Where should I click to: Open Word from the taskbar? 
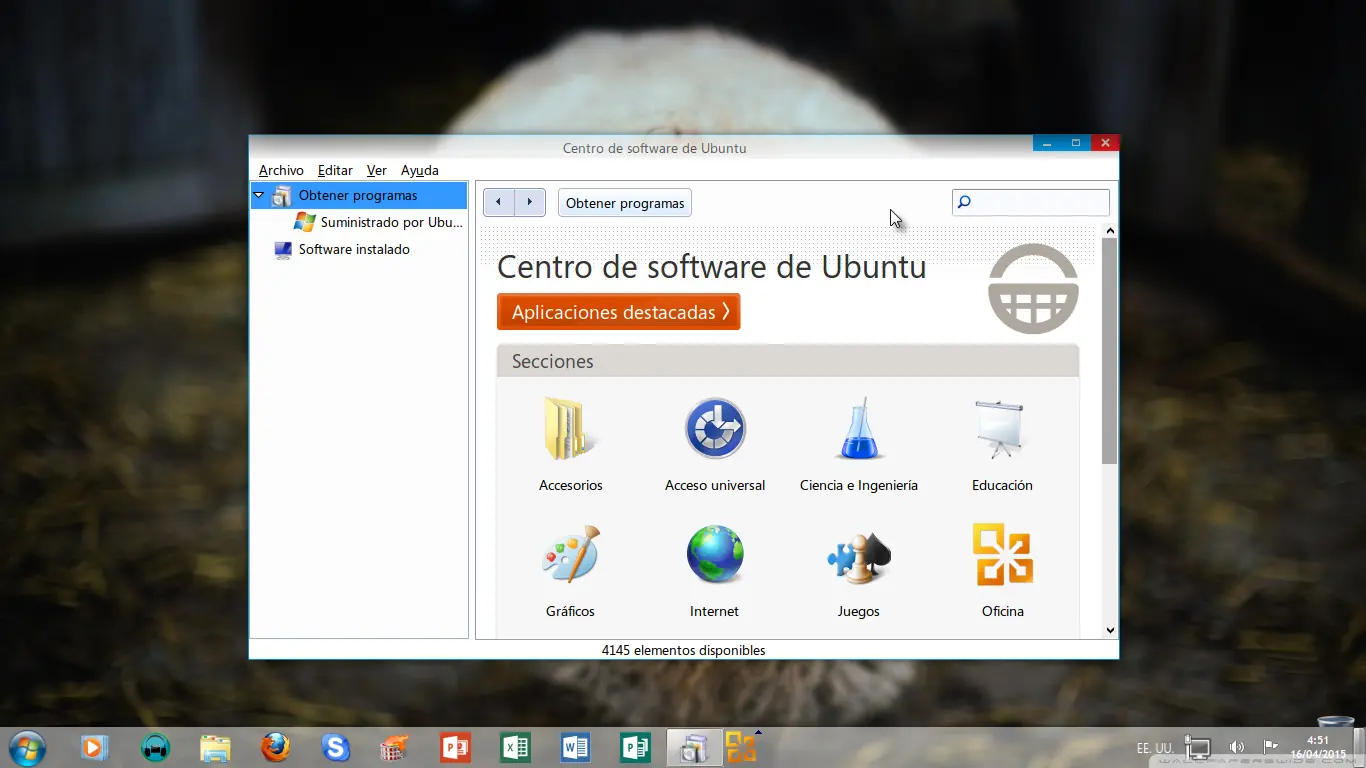pyautogui.click(x=575, y=747)
